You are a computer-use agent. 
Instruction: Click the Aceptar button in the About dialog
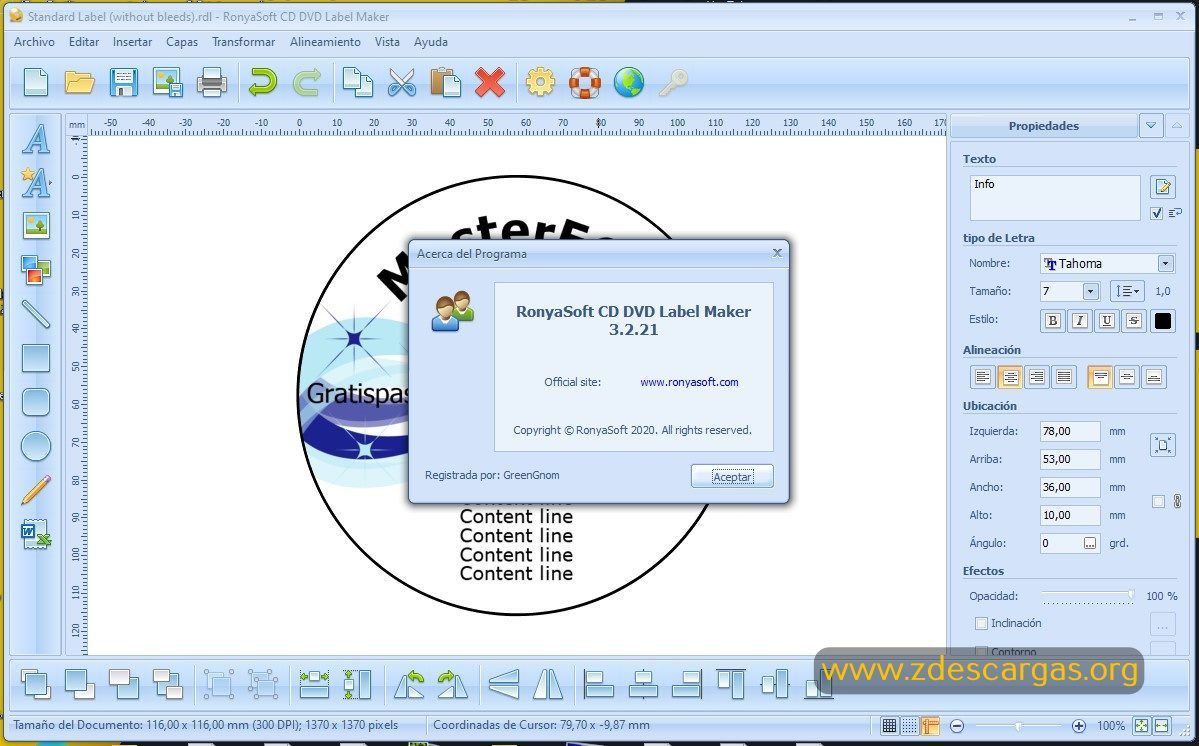[732, 476]
